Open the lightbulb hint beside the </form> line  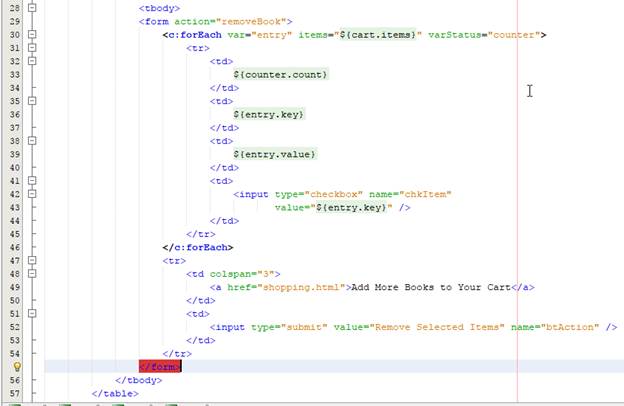click(x=17, y=366)
